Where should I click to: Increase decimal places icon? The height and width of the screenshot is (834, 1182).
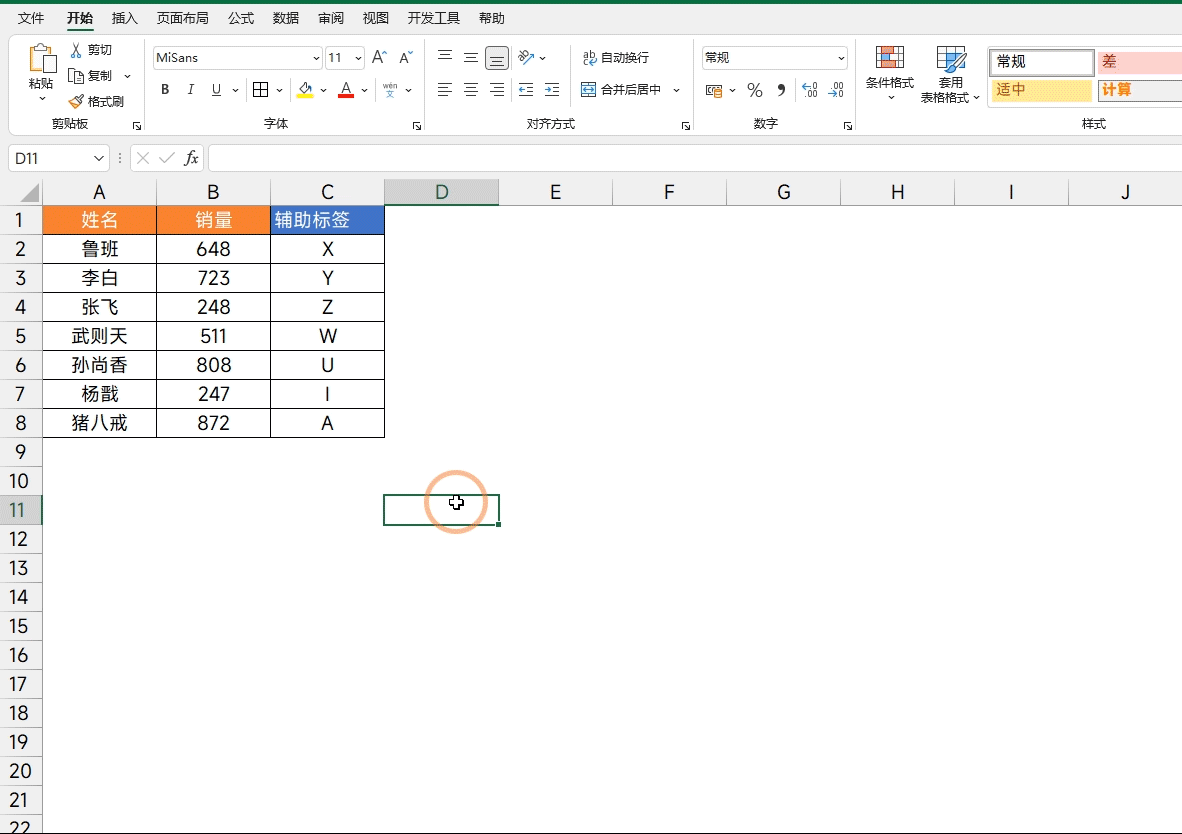point(810,90)
